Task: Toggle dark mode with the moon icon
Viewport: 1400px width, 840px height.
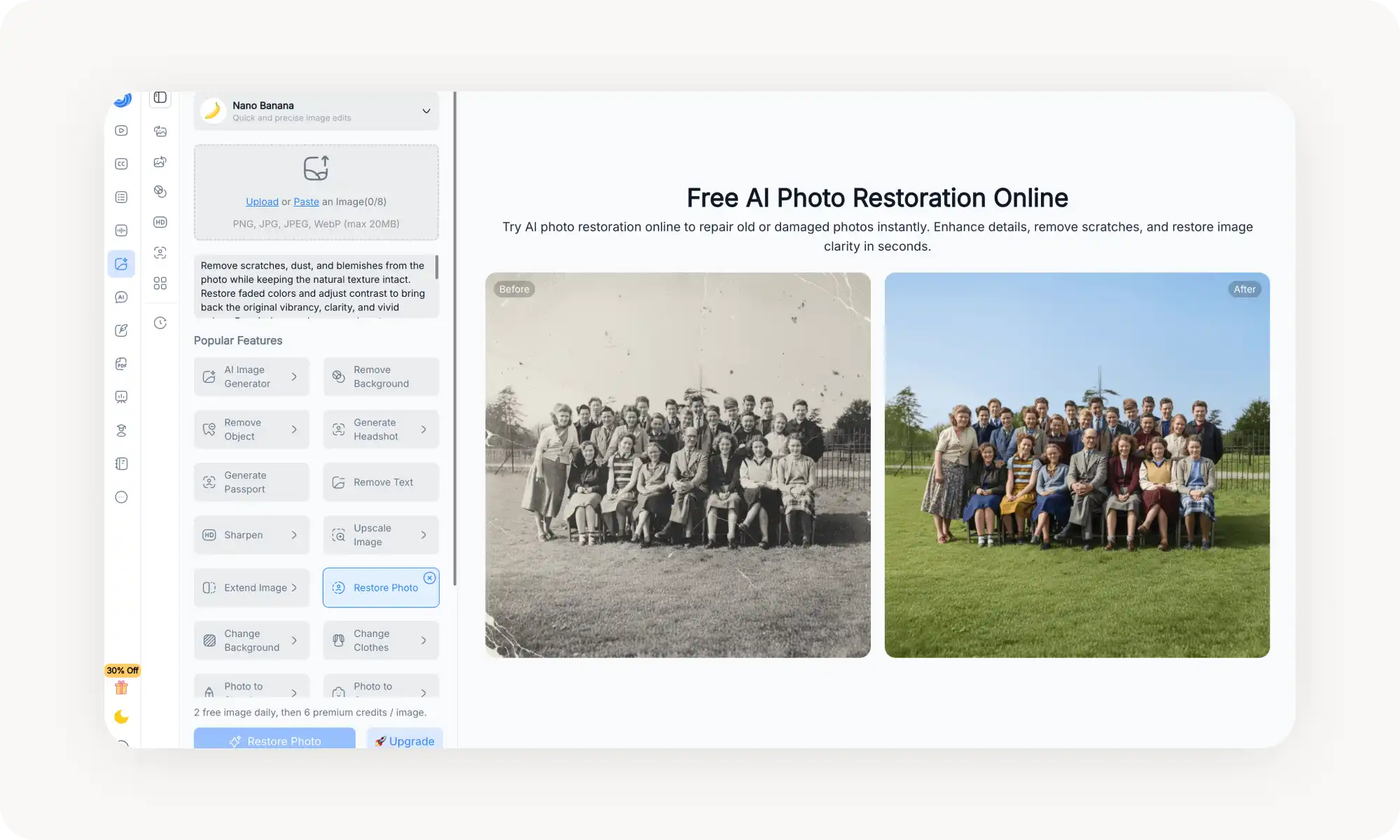Action: pyautogui.click(x=121, y=717)
